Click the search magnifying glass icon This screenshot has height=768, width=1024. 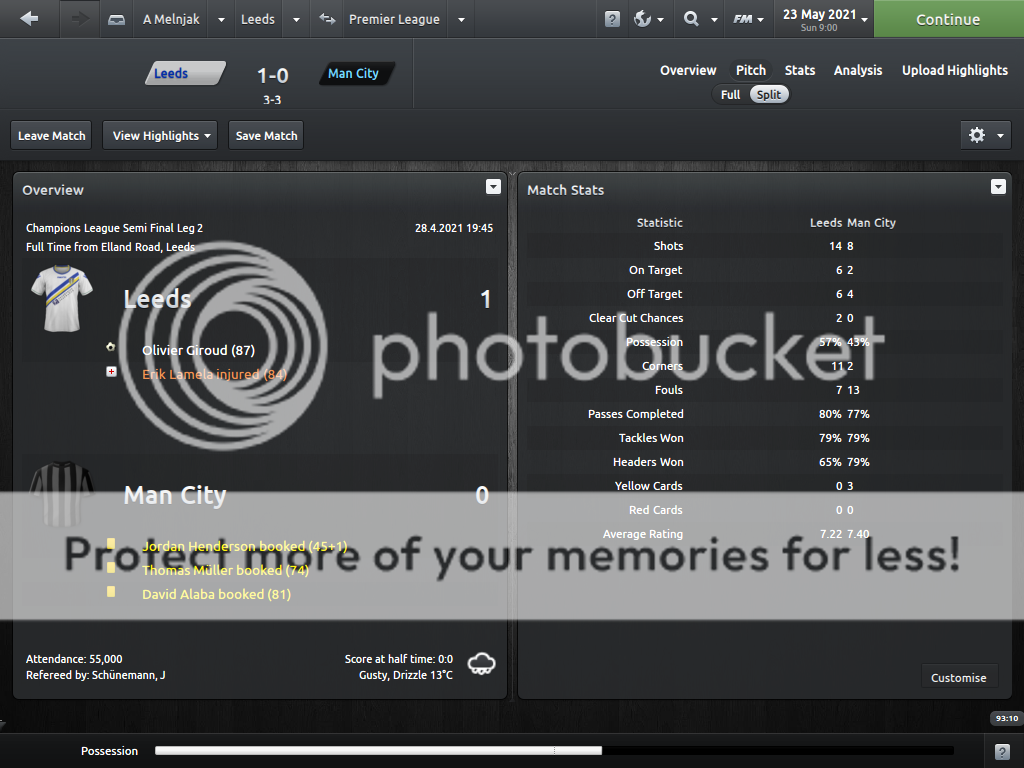click(691, 19)
